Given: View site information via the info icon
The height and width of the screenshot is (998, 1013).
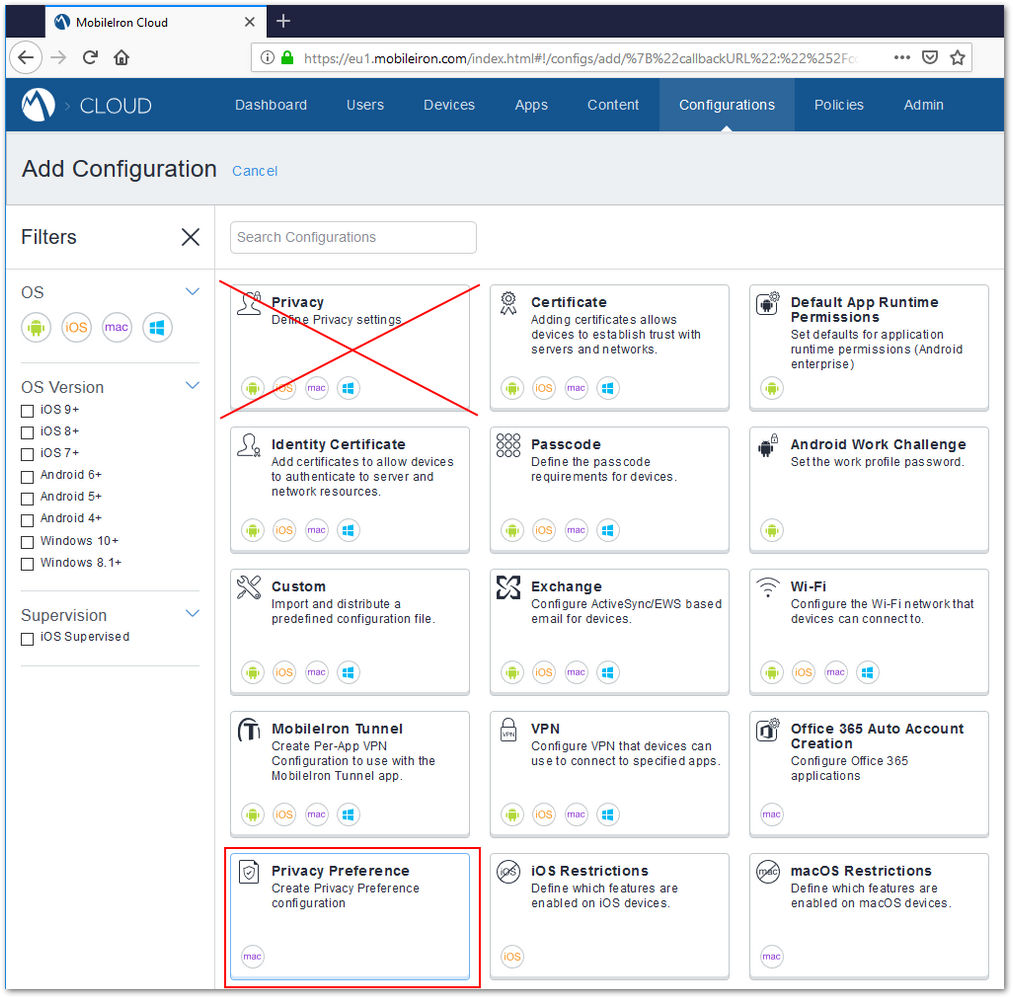Looking at the screenshot, I should (x=267, y=57).
